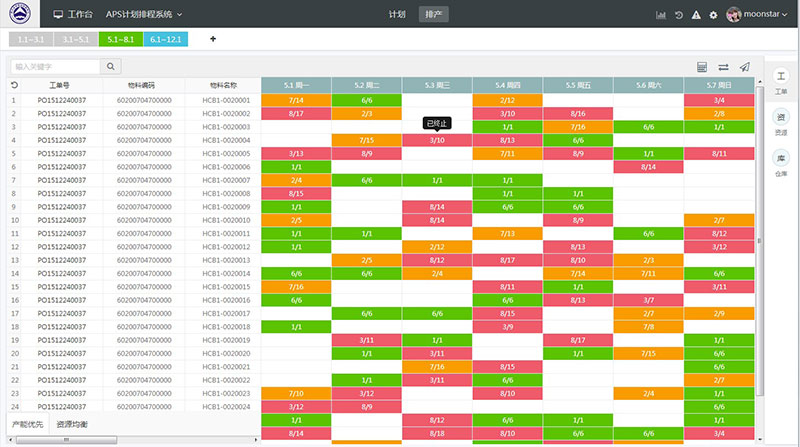Open the bar chart statistics icon
Image resolution: width=800 pixels, height=447 pixels.
point(661,15)
